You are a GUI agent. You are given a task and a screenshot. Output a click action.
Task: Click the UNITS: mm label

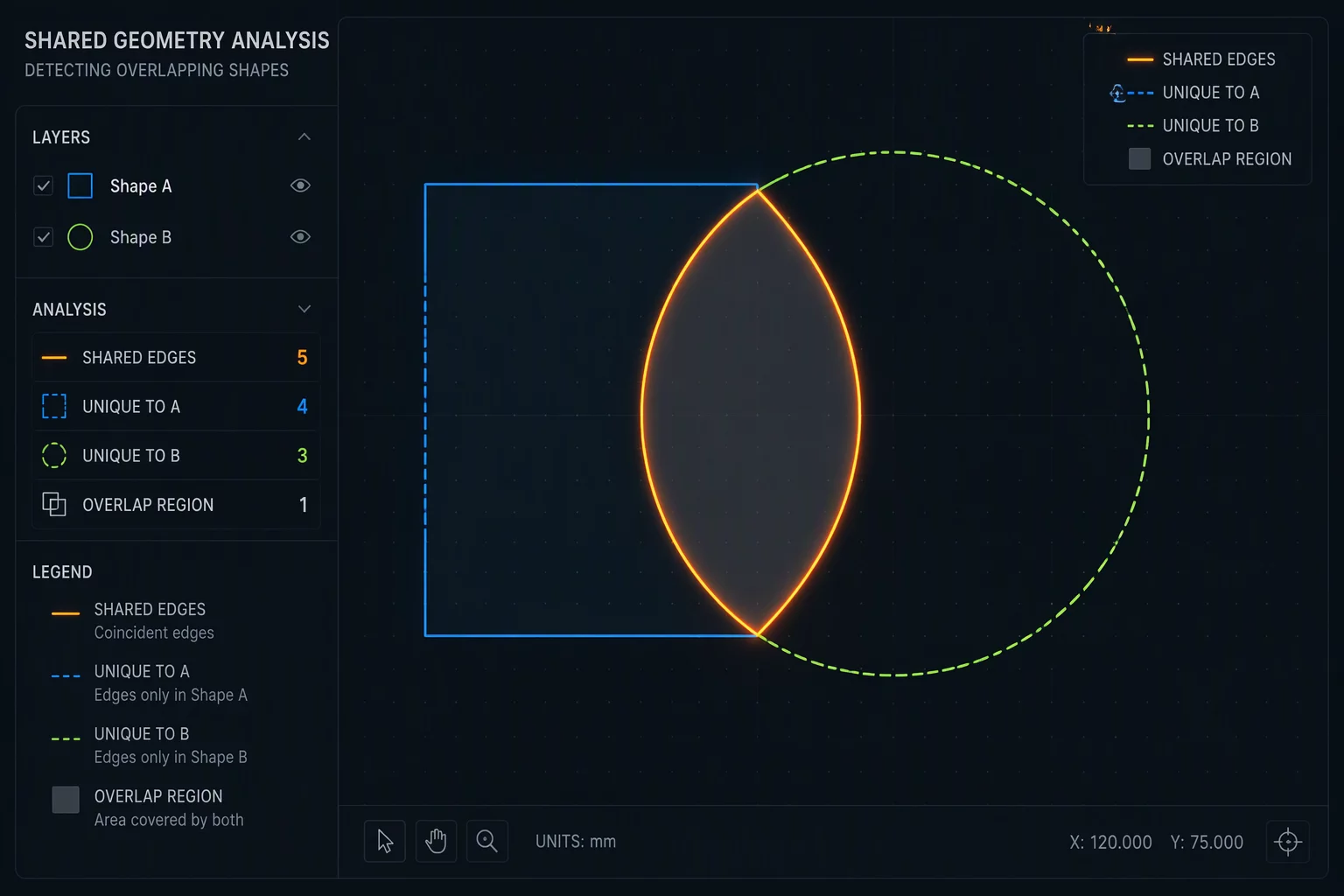coord(576,842)
